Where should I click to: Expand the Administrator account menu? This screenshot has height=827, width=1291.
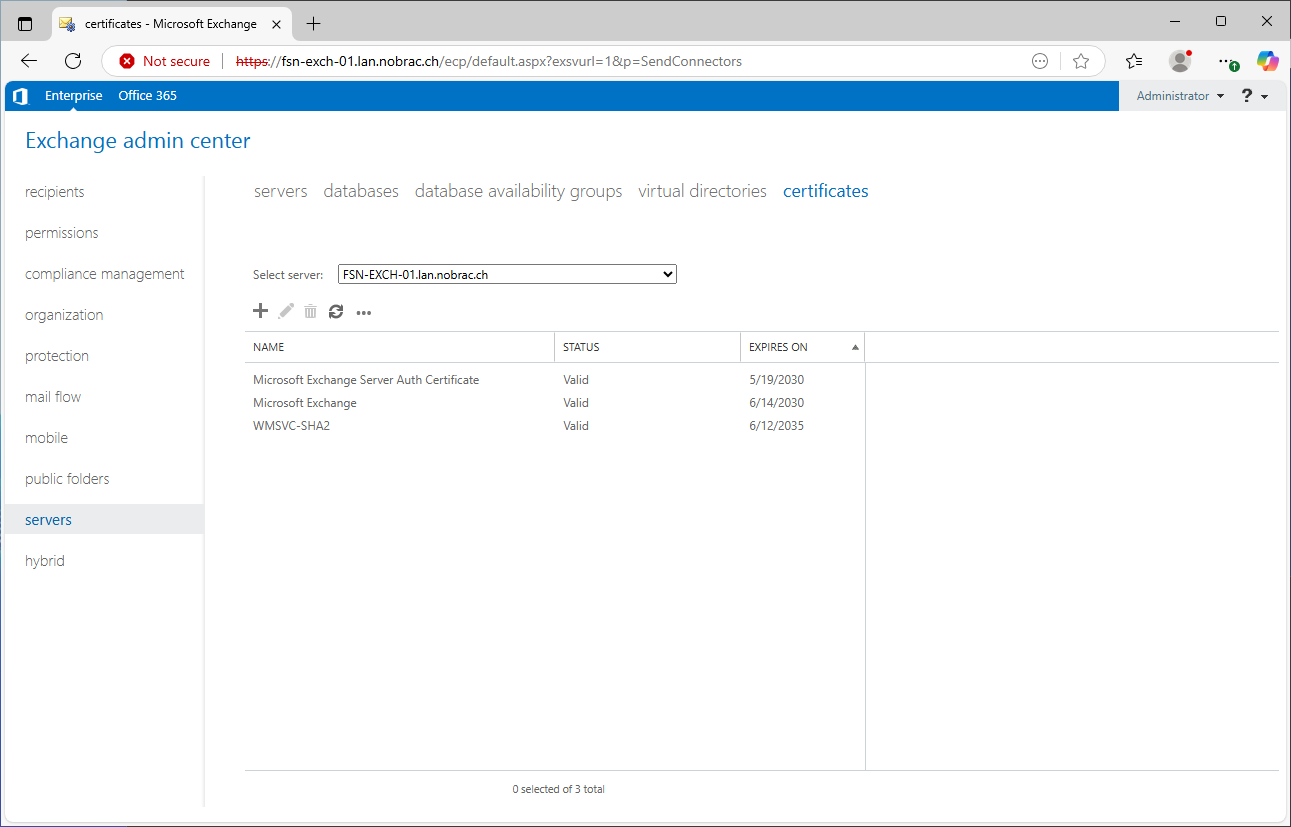point(1180,96)
